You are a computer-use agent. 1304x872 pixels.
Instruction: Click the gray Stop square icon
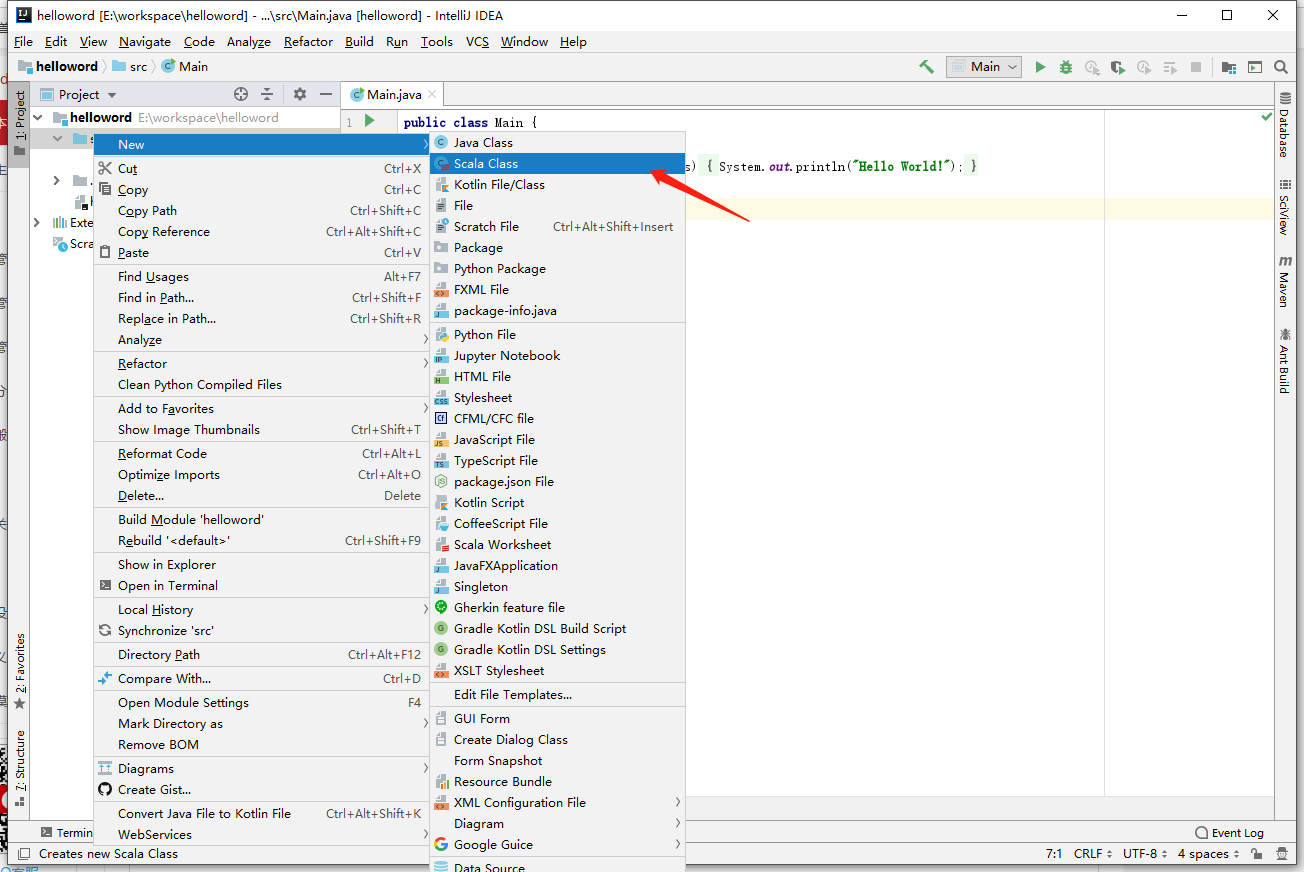coord(1196,67)
